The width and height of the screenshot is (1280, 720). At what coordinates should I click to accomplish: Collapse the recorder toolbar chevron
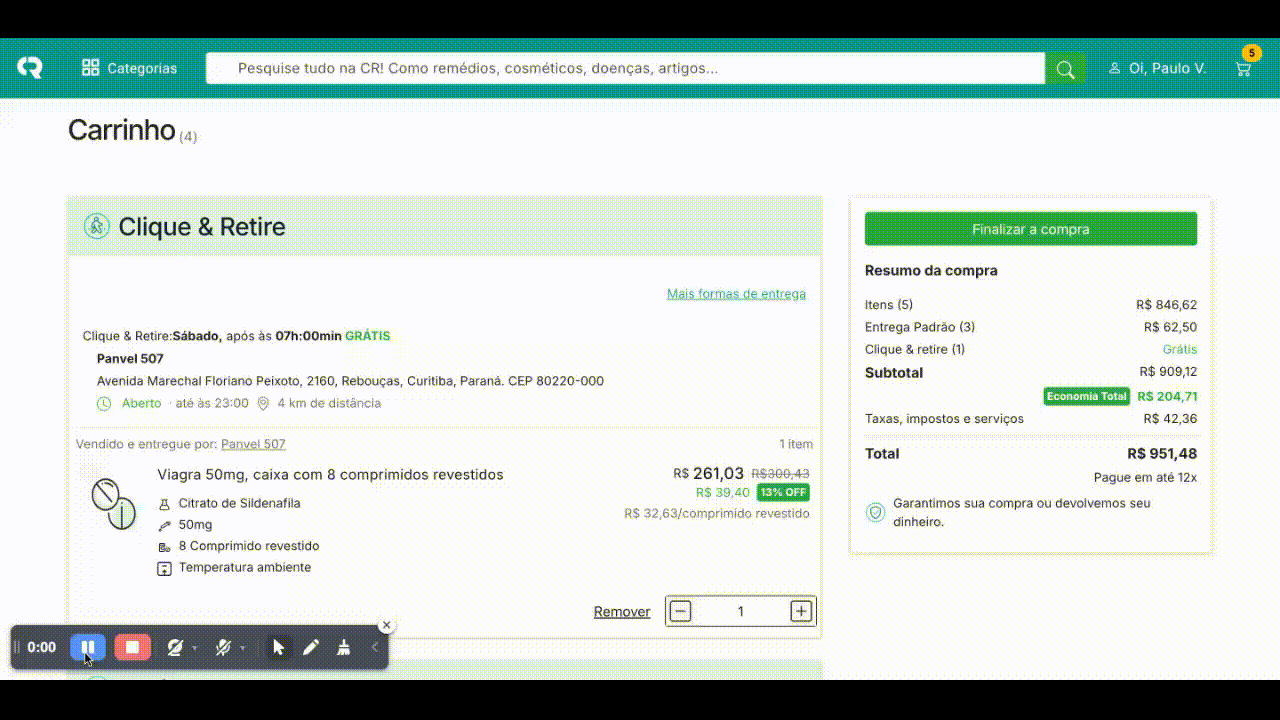click(x=375, y=648)
